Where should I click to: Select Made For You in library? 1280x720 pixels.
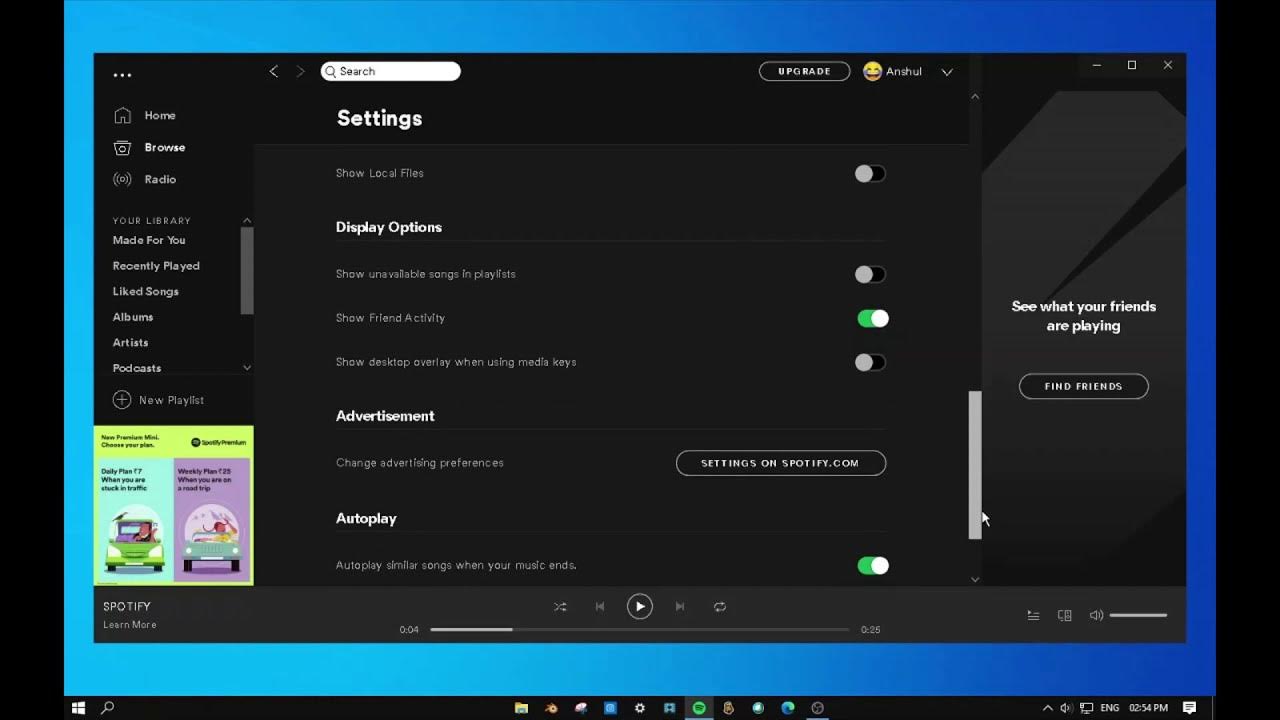(149, 240)
